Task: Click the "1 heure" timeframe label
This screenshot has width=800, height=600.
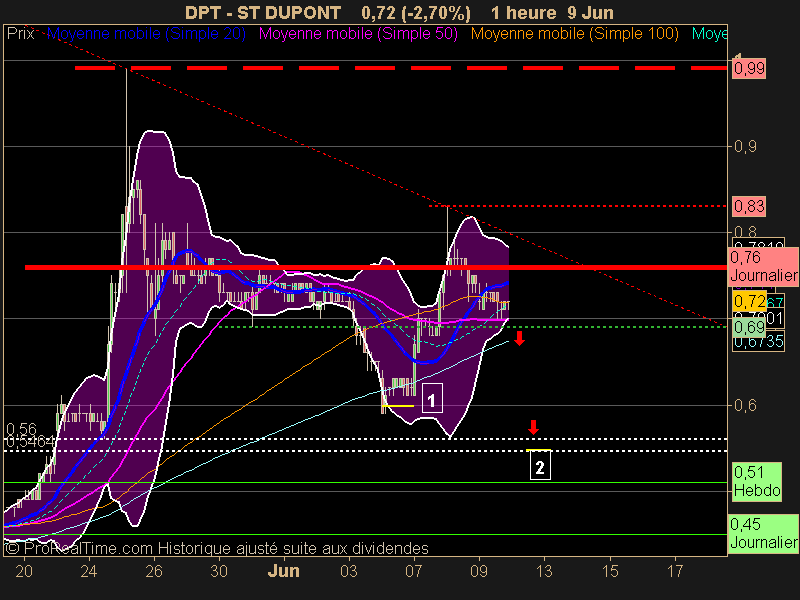Action: coord(523,13)
